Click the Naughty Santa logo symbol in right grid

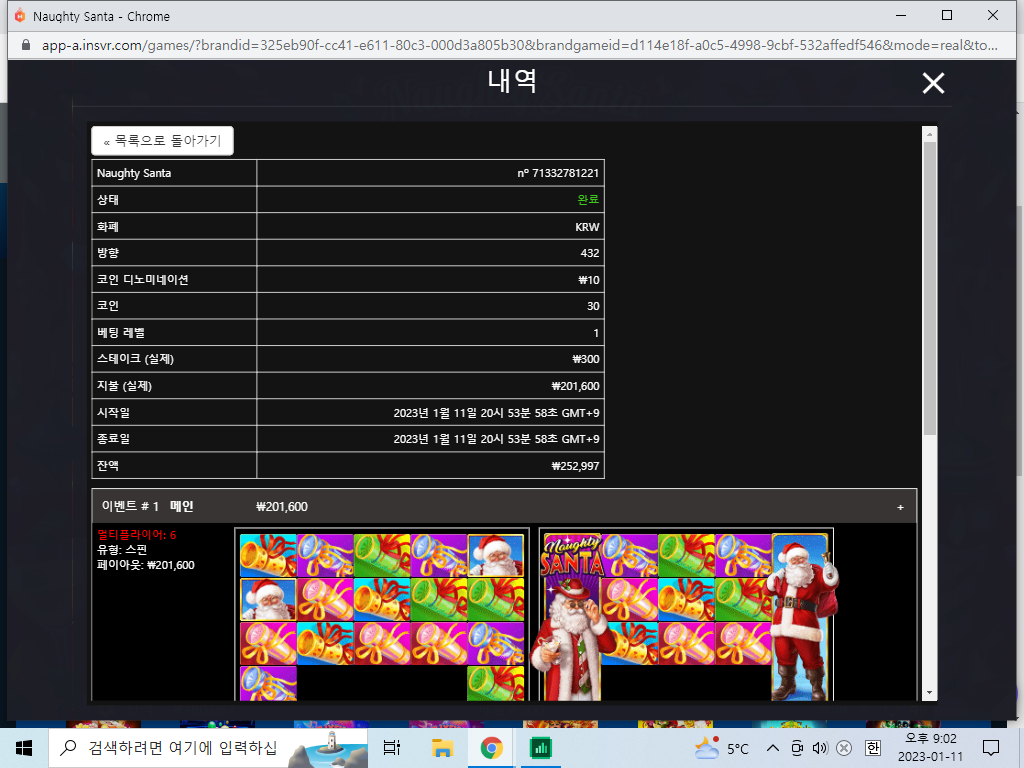tap(572, 556)
